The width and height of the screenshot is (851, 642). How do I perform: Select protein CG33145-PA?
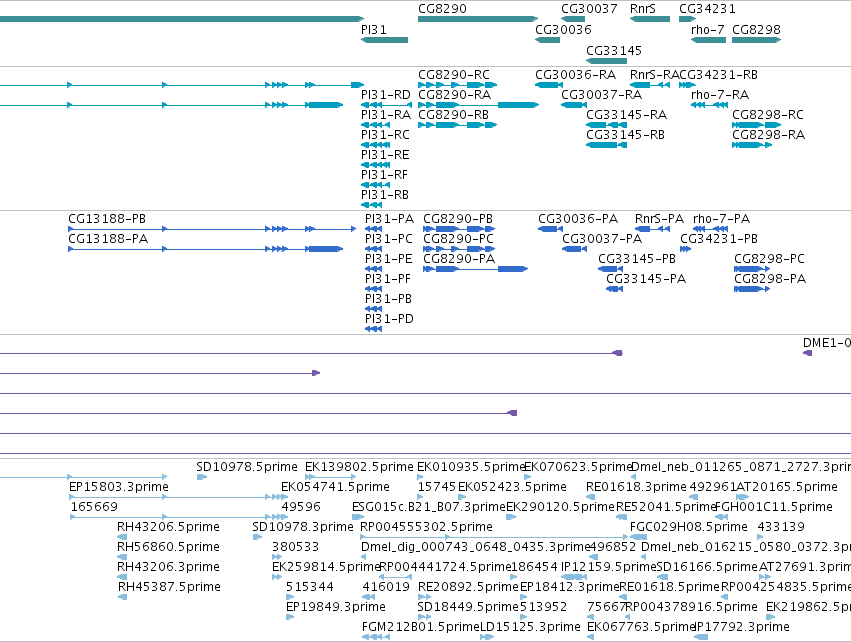[614, 289]
